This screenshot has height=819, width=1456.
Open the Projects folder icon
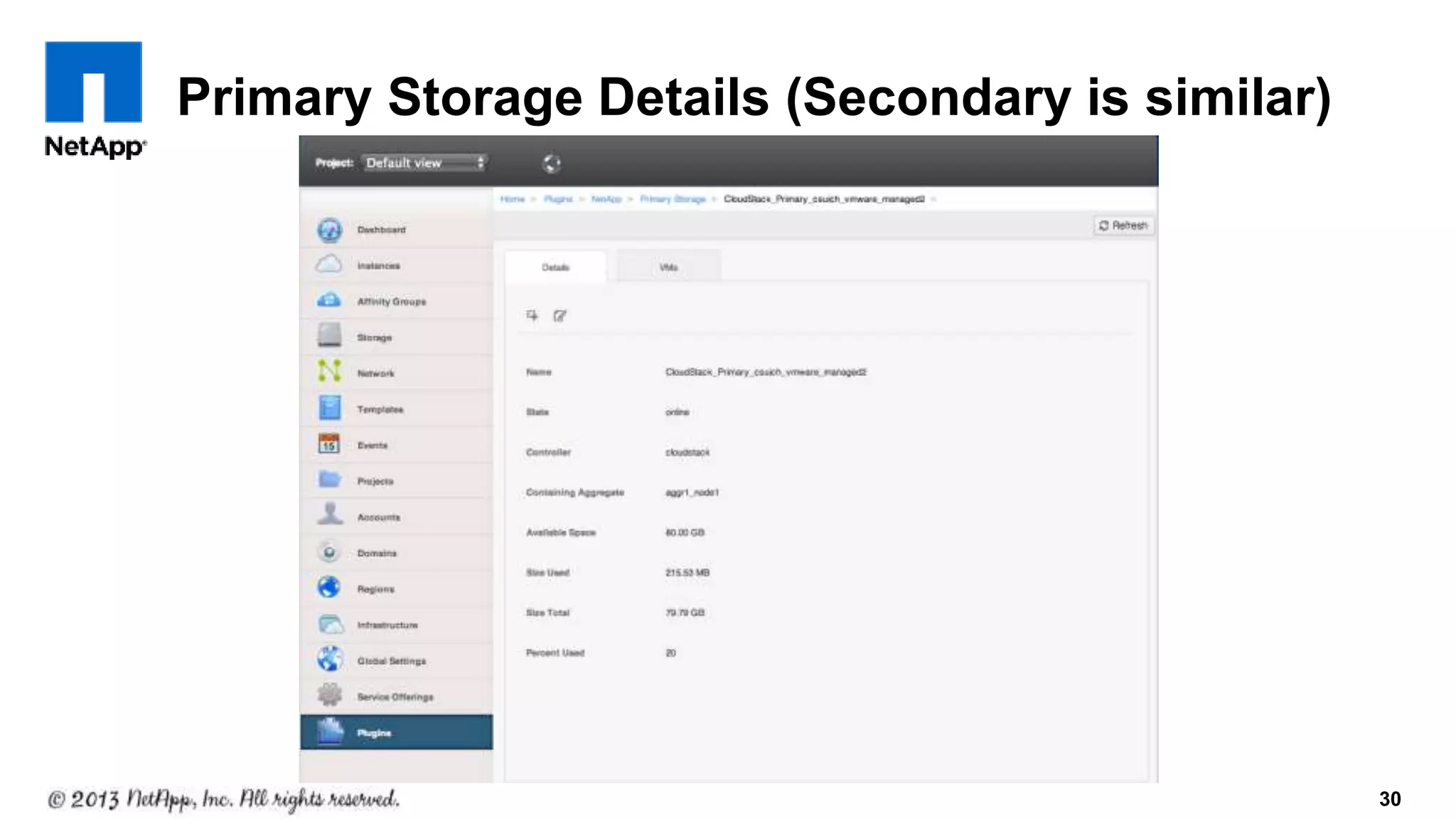pos(329,479)
